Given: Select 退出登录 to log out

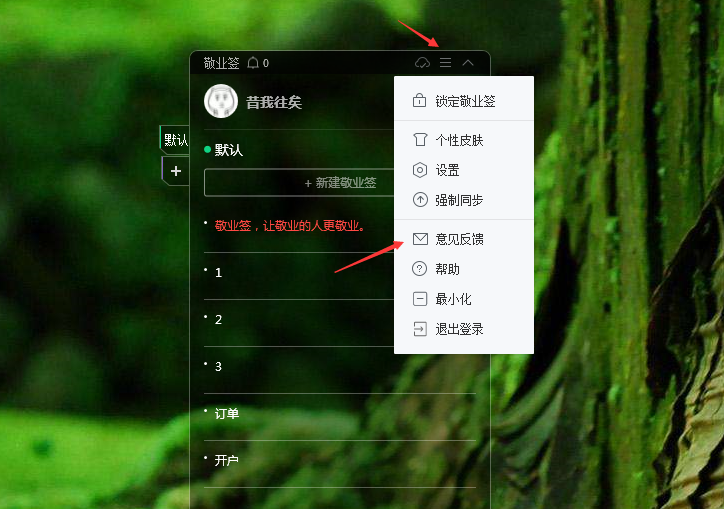Looking at the screenshot, I should (x=464, y=329).
